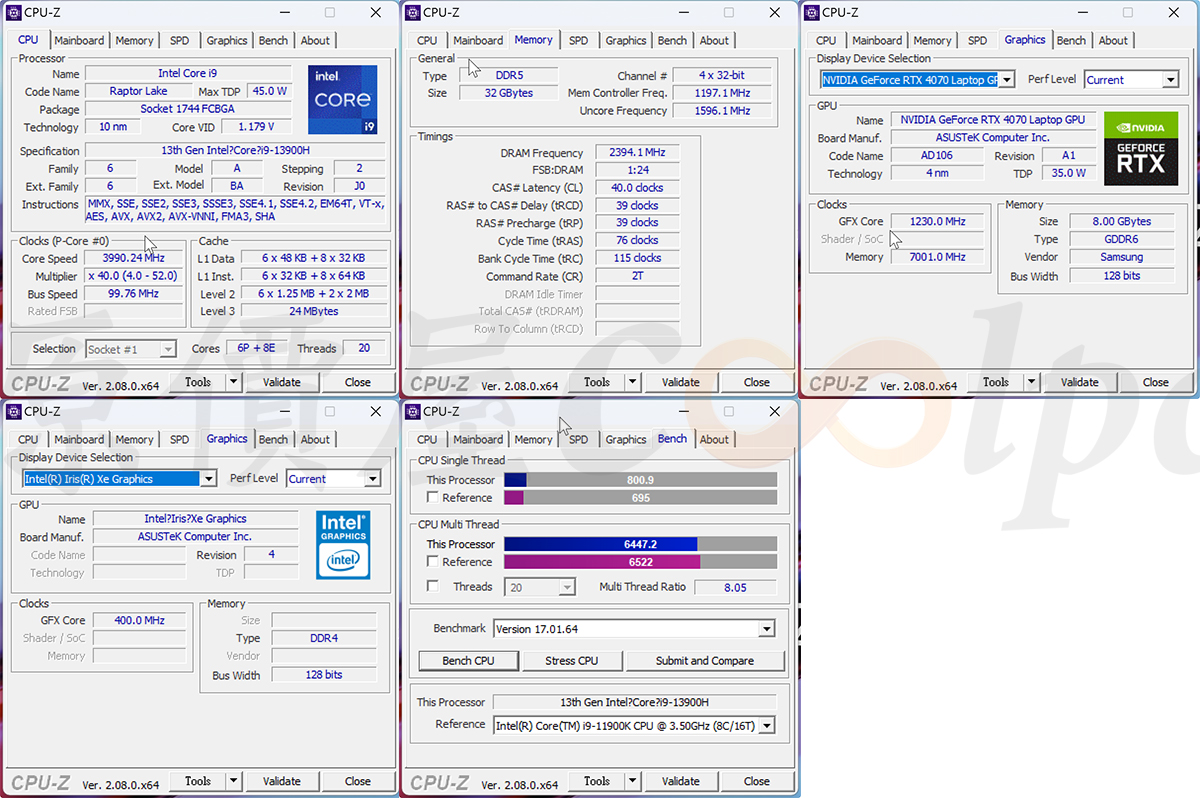The height and width of the screenshot is (798, 1200).
Task: Click the Iris Xe GFX Core 400.0 MHz value
Action: click(139, 620)
